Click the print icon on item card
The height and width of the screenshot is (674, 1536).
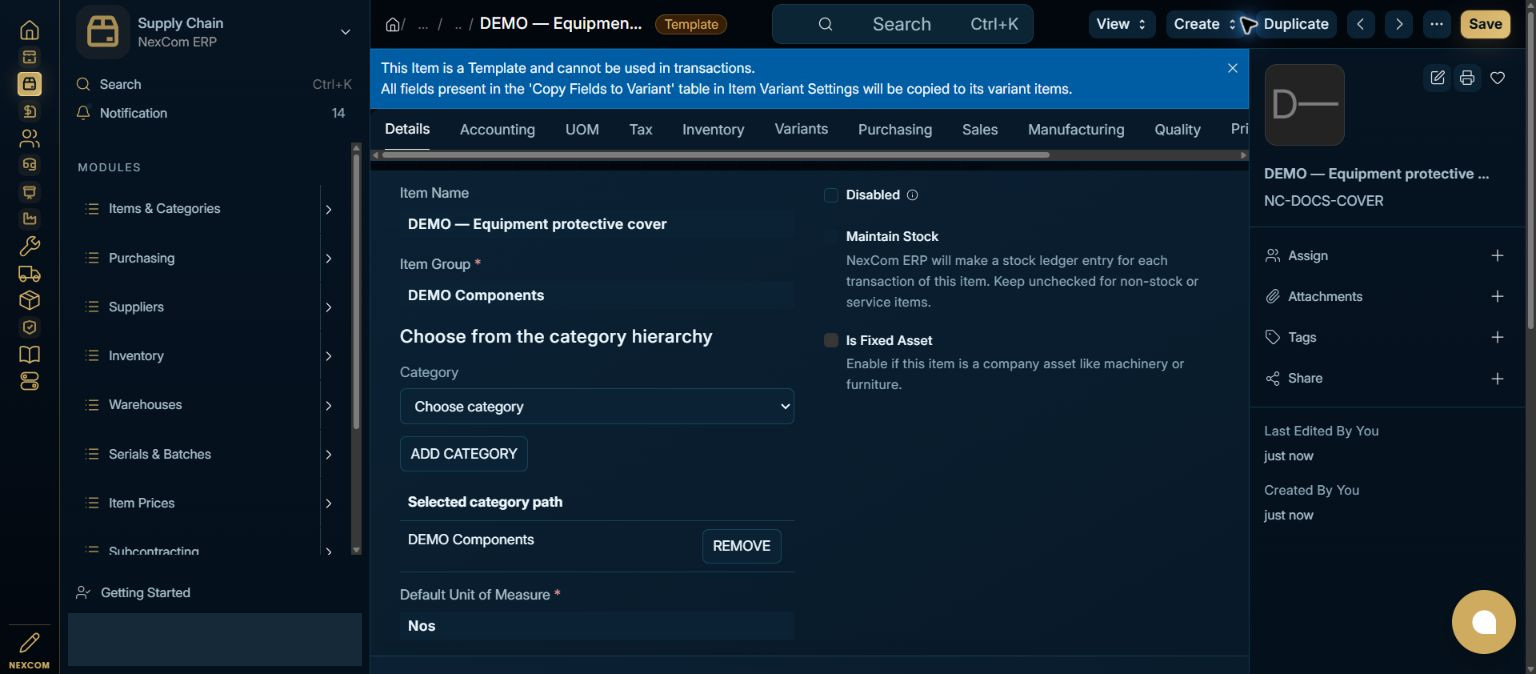click(x=1467, y=78)
